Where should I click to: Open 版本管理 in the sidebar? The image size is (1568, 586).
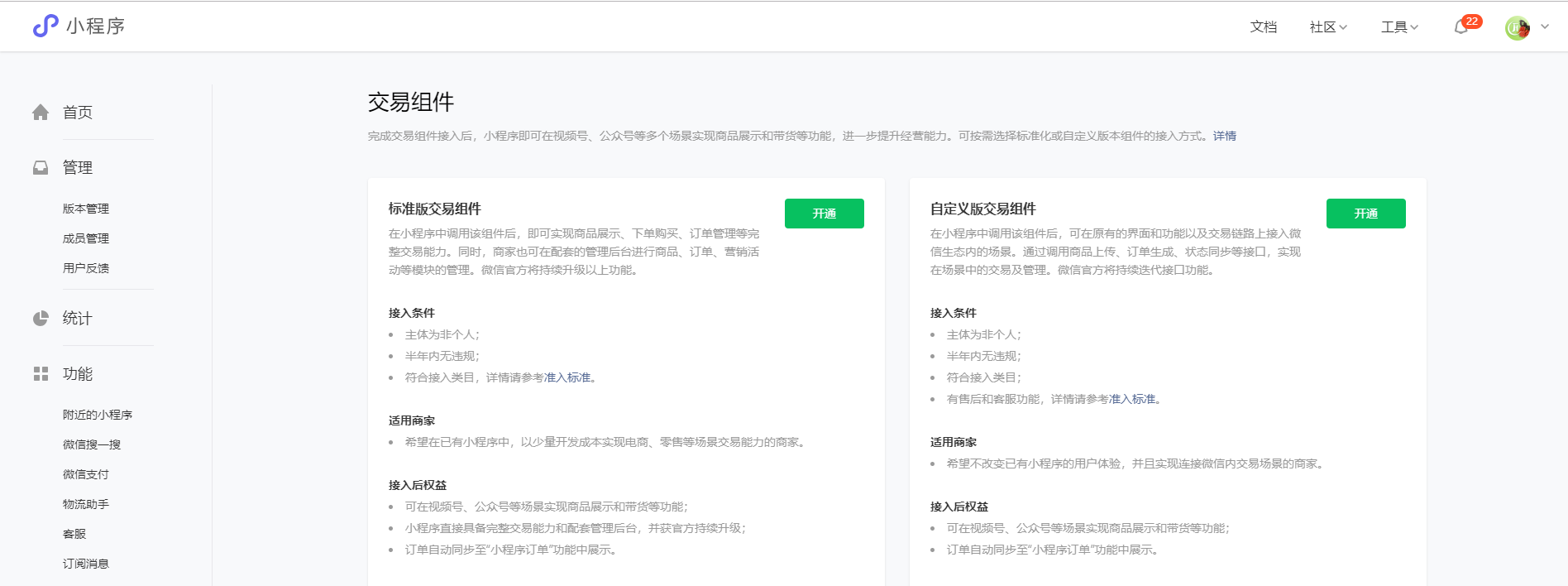tap(86, 209)
